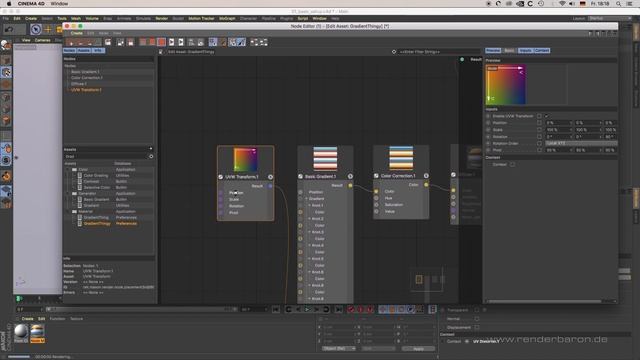Toggle preview check on Color Correction.1 node
The height and width of the screenshot is (360, 640).
tap(376, 176)
